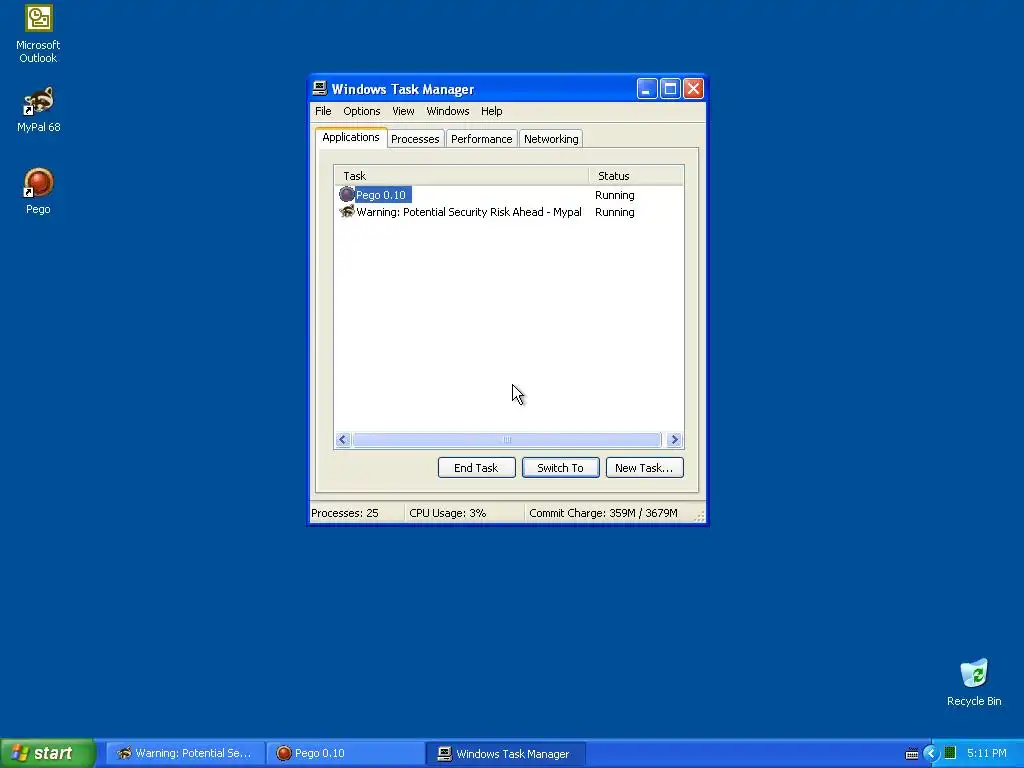
Task: Click the Switch To button
Action: pos(560,468)
